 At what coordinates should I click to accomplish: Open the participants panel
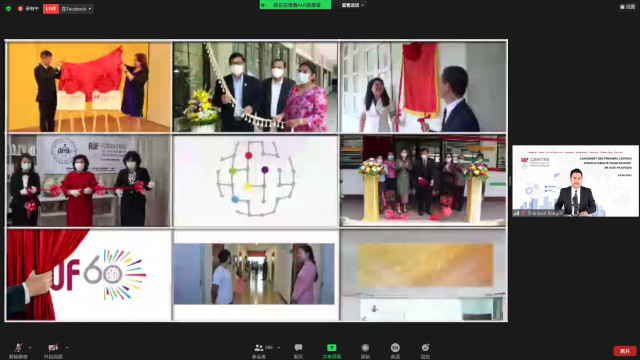pyautogui.click(x=259, y=351)
